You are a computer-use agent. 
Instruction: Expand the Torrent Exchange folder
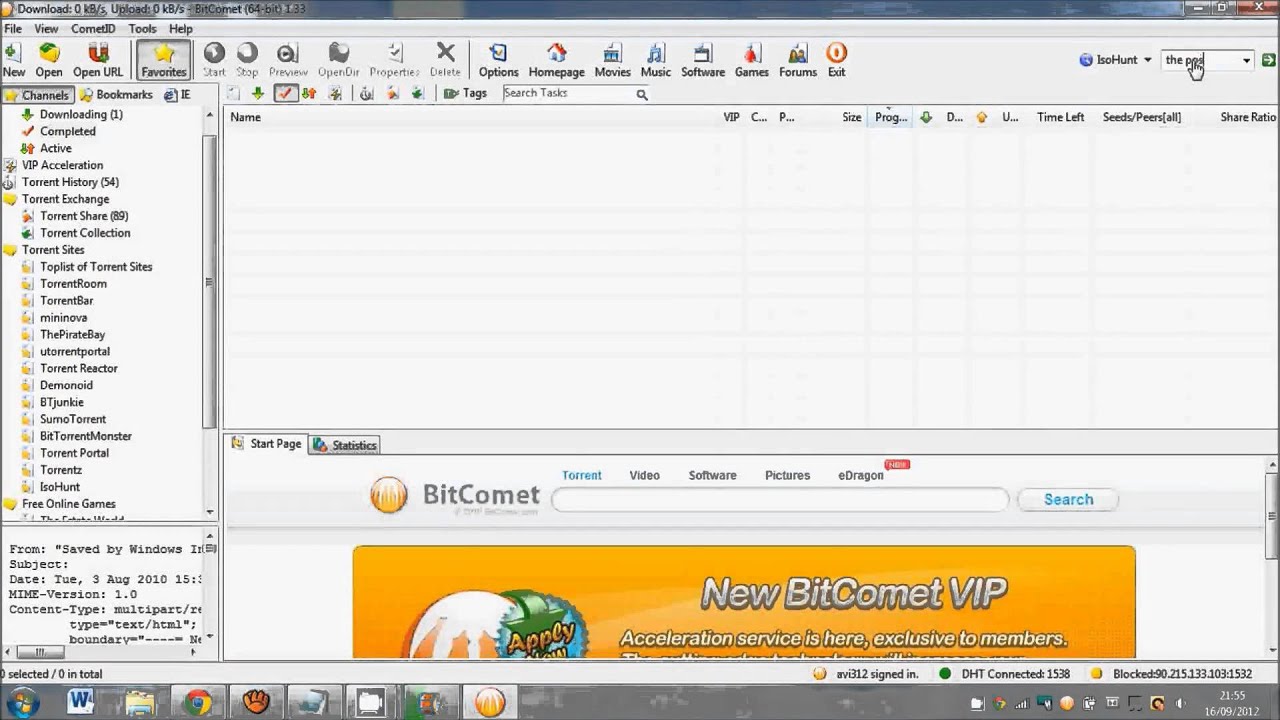pos(65,199)
